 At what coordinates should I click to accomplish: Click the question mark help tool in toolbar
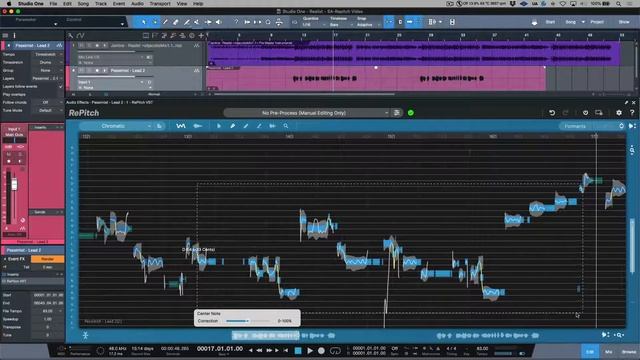click(236, 22)
